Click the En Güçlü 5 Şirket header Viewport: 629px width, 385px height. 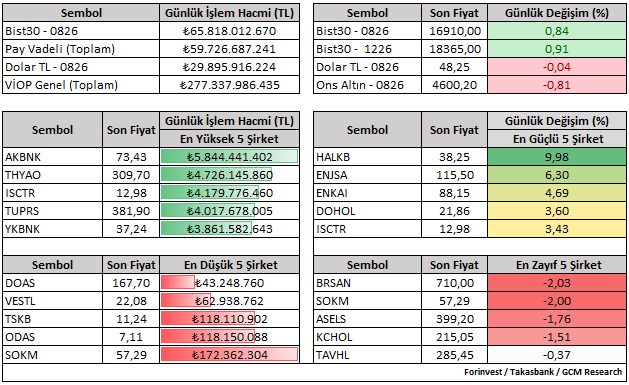tap(557, 139)
